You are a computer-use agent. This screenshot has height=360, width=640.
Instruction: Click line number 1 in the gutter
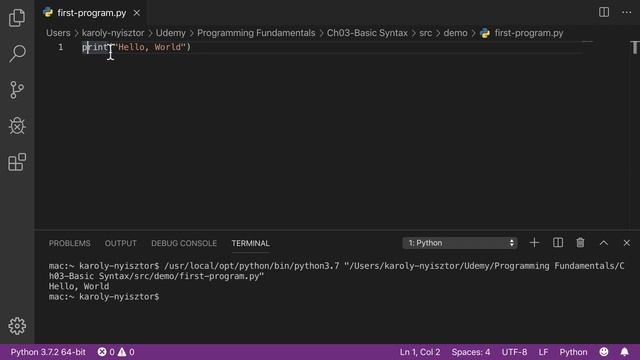60,47
